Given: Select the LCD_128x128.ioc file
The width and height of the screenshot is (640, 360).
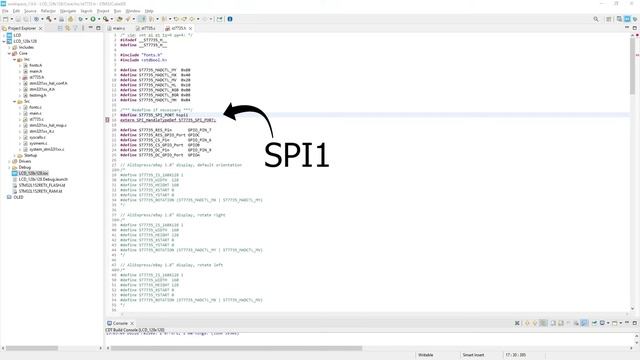Looking at the screenshot, I should (x=33, y=173).
